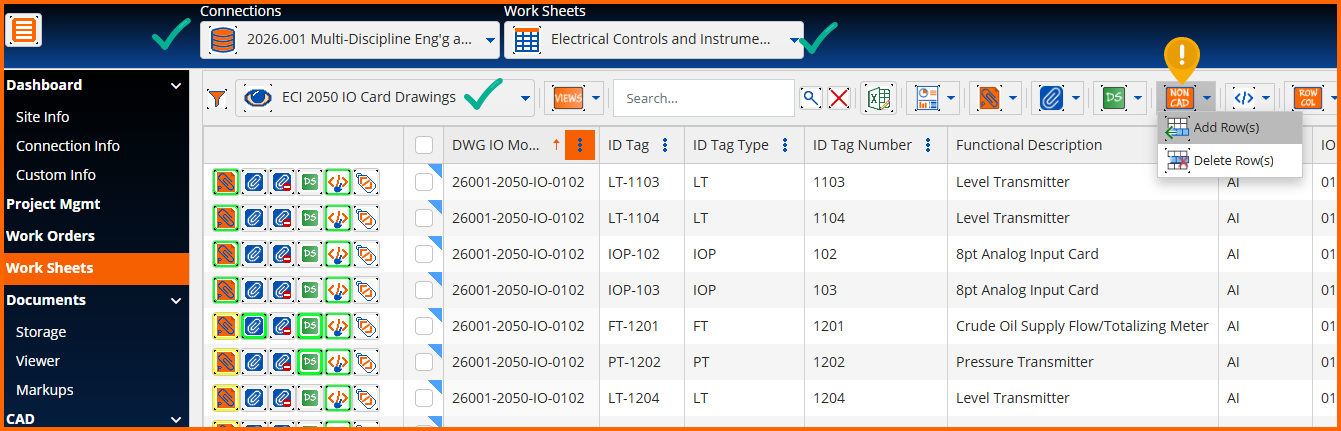
Task: Select Add Row(s) menu entry
Action: tap(1230, 128)
